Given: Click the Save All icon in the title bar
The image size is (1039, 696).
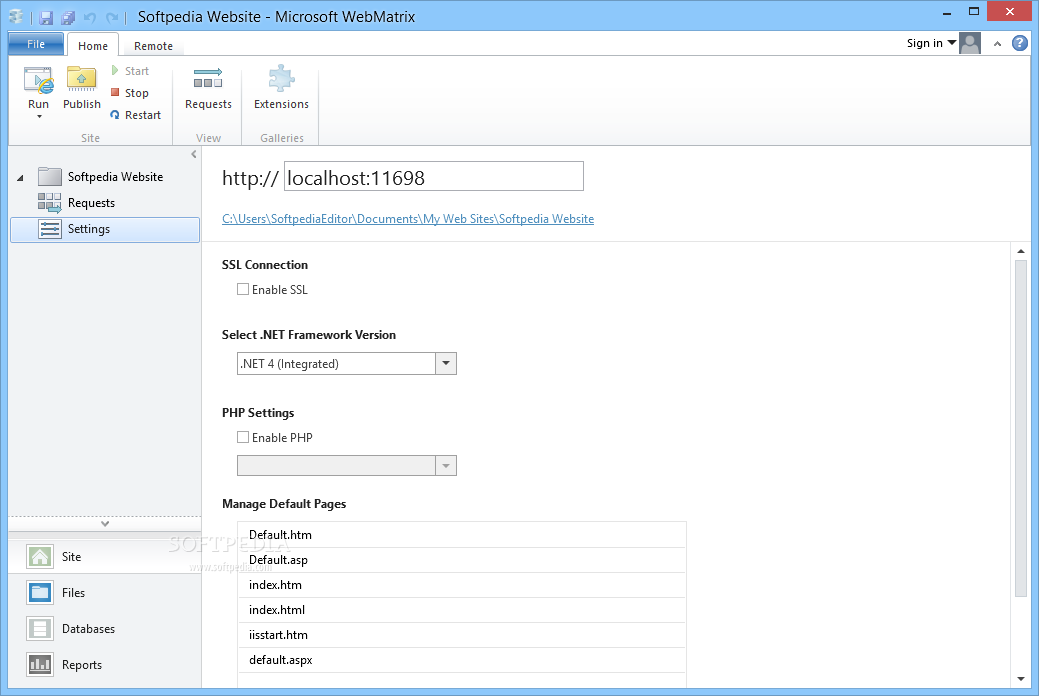Looking at the screenshot, I should (68, 17).
